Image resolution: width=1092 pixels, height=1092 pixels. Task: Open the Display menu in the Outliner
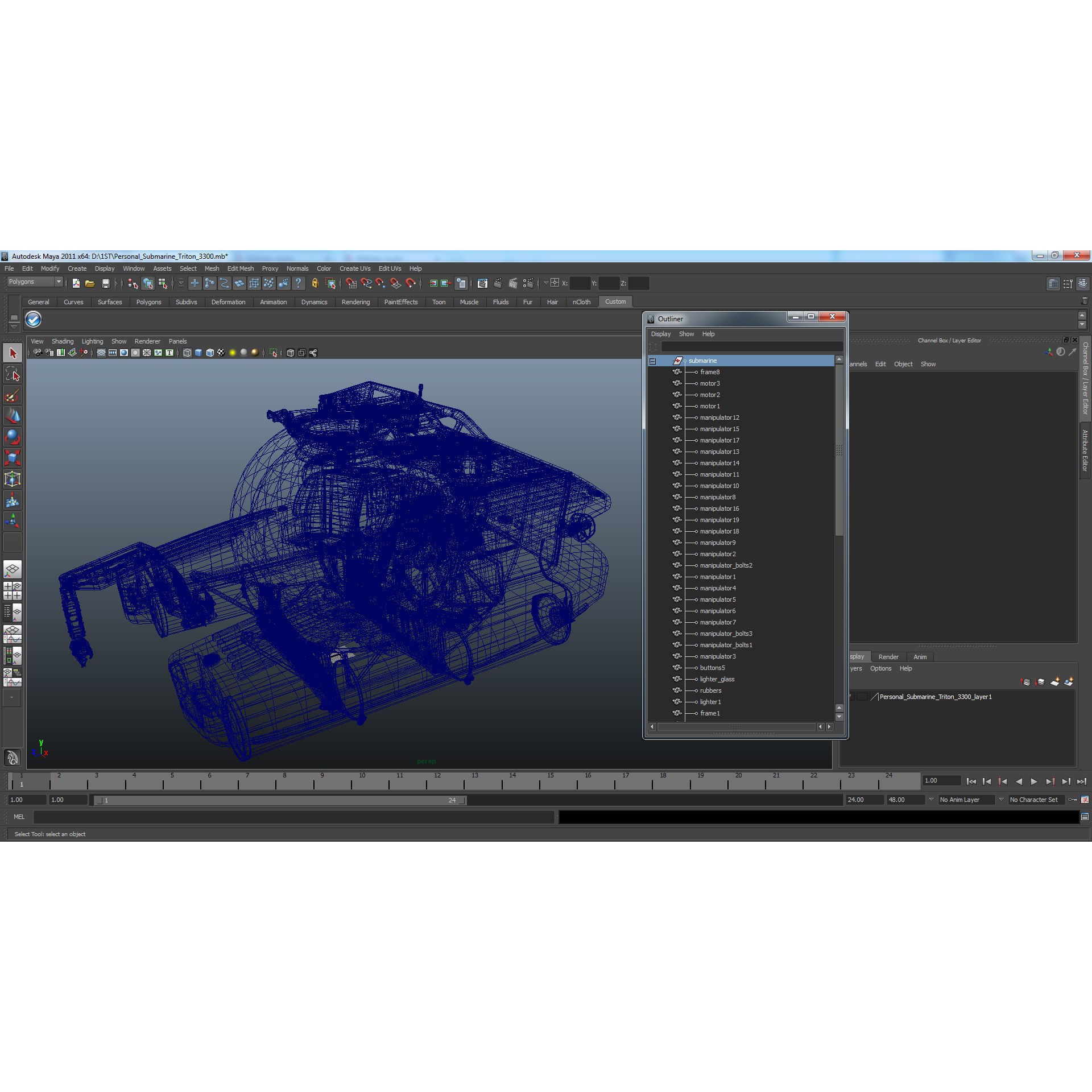661,334
